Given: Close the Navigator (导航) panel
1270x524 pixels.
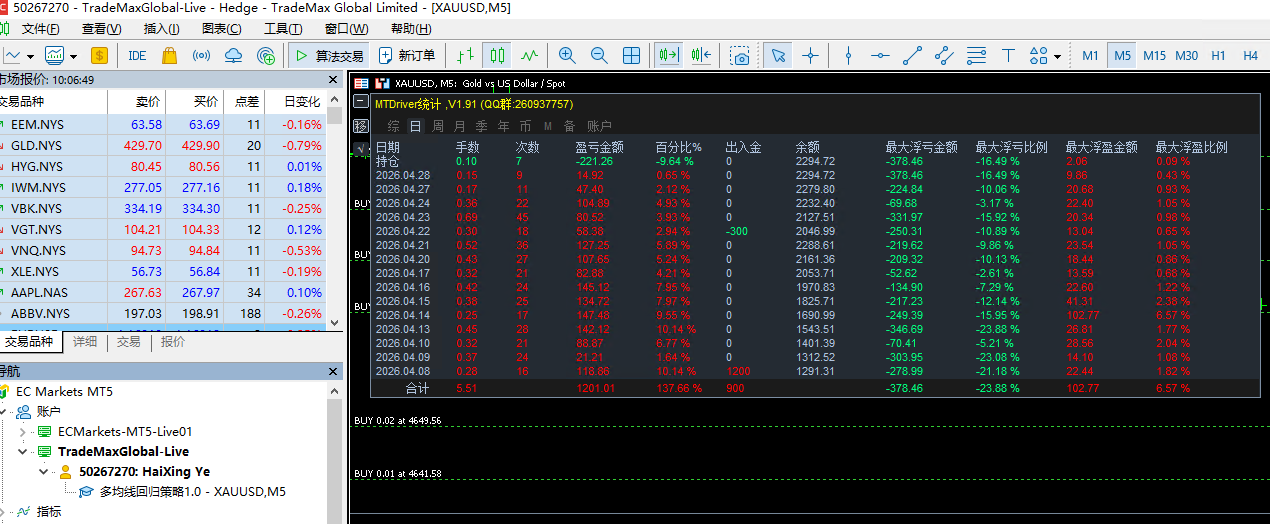Looking at the screenshot, I should pyautogui.click(x=334, y=371).
